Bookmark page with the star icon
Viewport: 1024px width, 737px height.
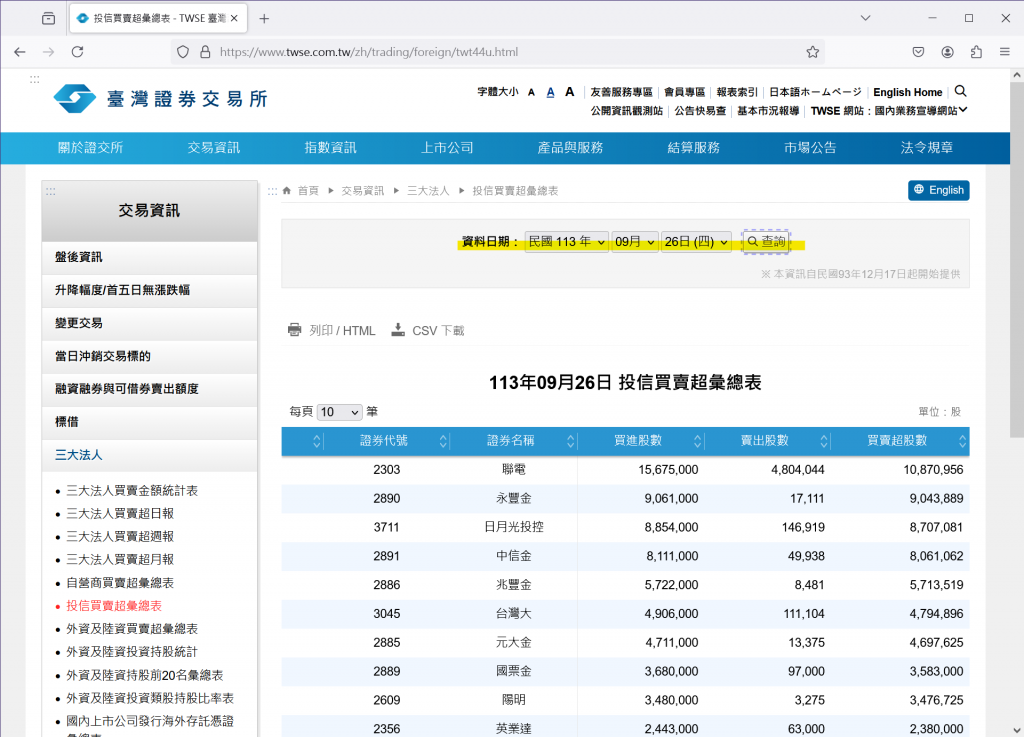click(812, 52)
